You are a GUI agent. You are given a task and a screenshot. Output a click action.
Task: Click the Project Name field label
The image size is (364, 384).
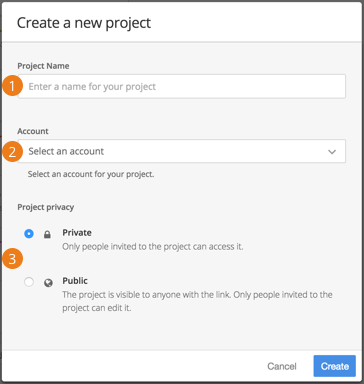(x=43, y=66)
